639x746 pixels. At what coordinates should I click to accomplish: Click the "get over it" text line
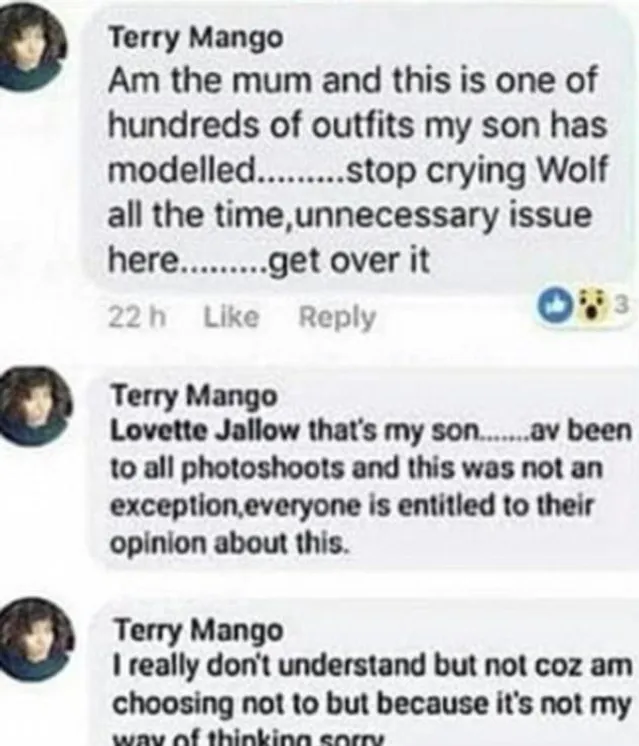(x=268, y=262)
